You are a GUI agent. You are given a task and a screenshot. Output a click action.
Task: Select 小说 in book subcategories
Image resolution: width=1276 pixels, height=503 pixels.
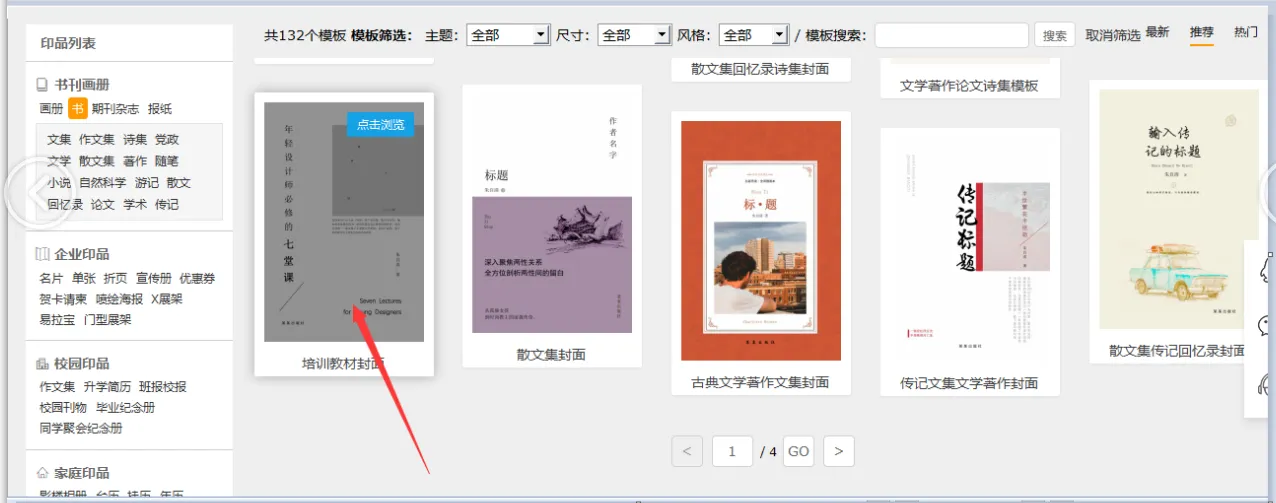[59, 183]
